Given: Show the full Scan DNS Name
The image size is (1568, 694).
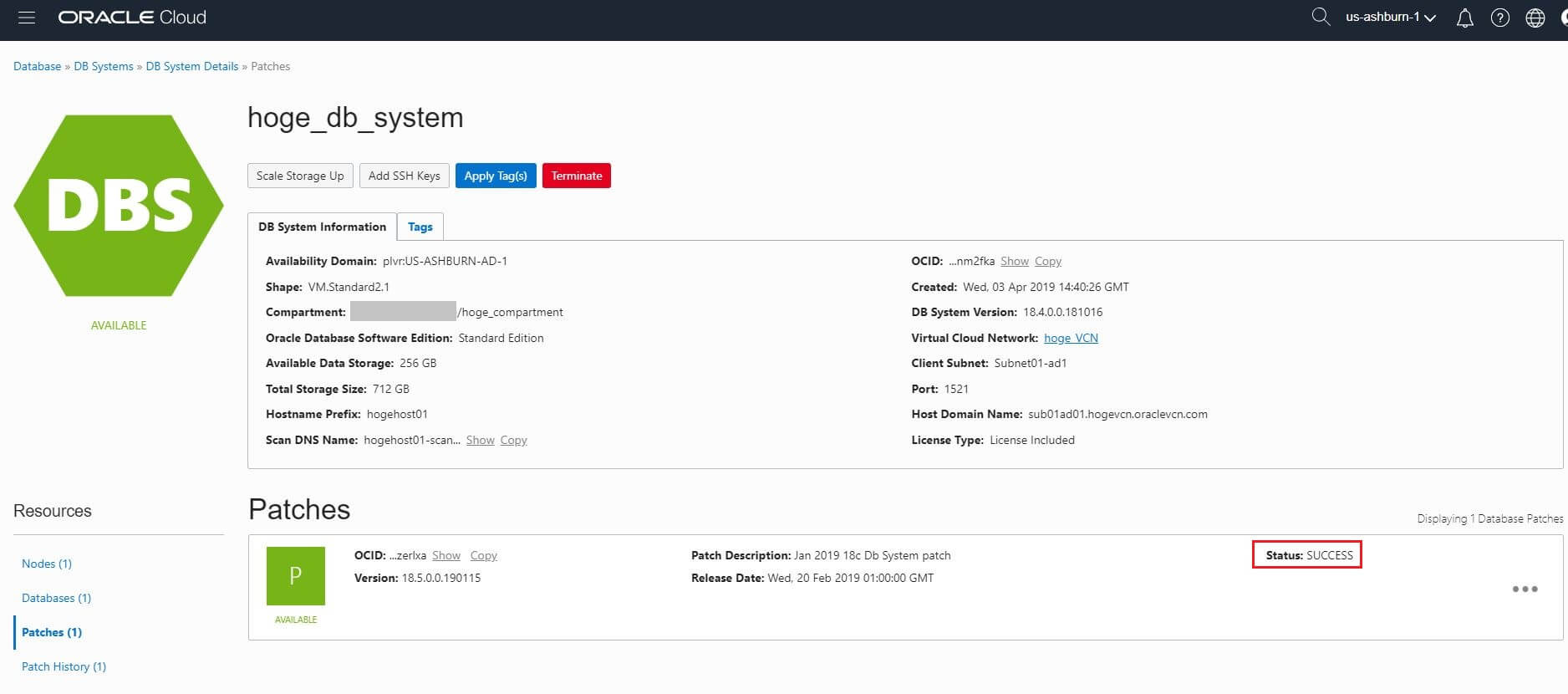Looking at the screenshot, I should pyautogui.click(x=481, y=440).
